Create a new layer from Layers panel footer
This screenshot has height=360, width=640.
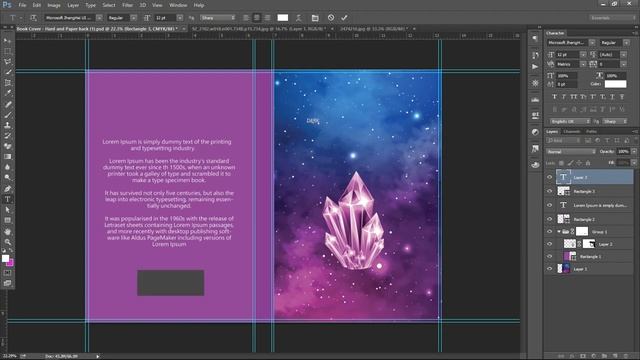pyautogui.click(x=615, y=356)
